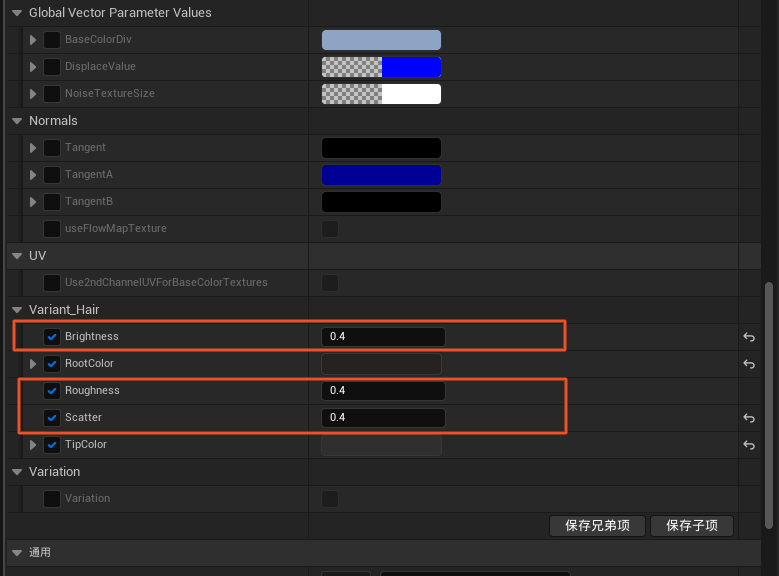Click the reset arrow for Scatter
The width and height of the screenshot is (779, 576).
[748, 418]
